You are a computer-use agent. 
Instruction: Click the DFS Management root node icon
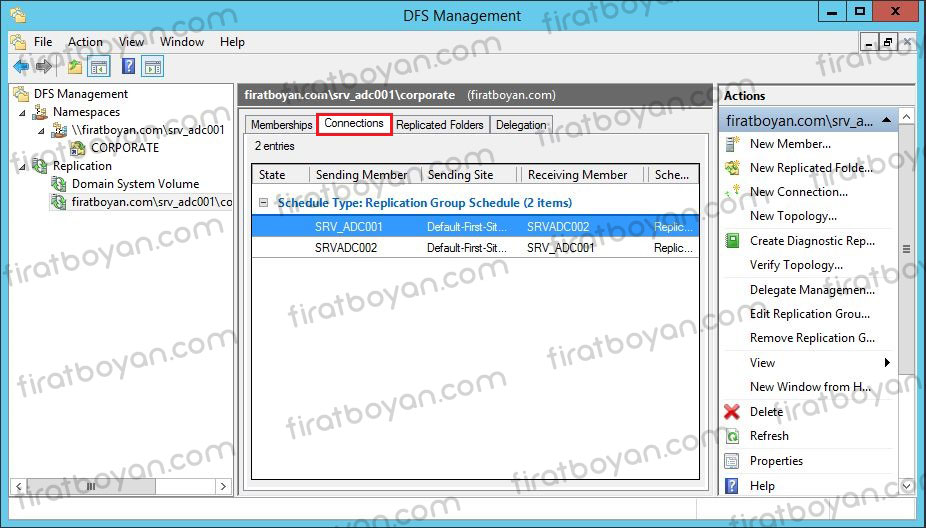coord(21,93)
